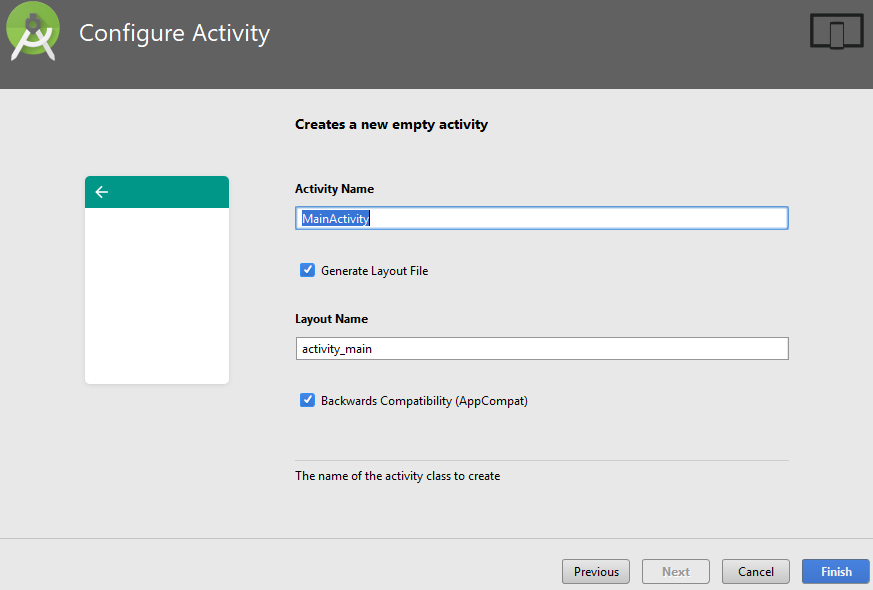Click the Finish button
This screenshot has width=873, height=590.
click(836, 572)
